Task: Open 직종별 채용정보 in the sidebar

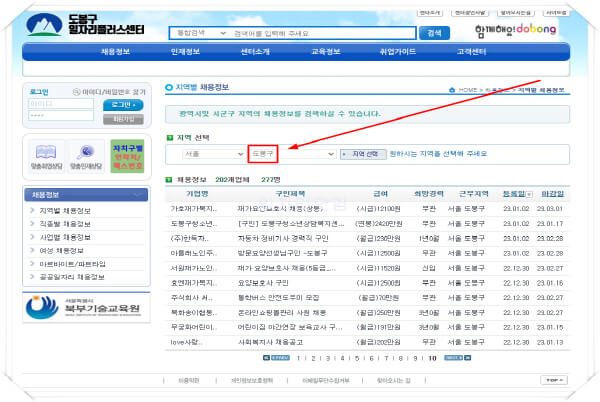Action: tap(65, 224)
